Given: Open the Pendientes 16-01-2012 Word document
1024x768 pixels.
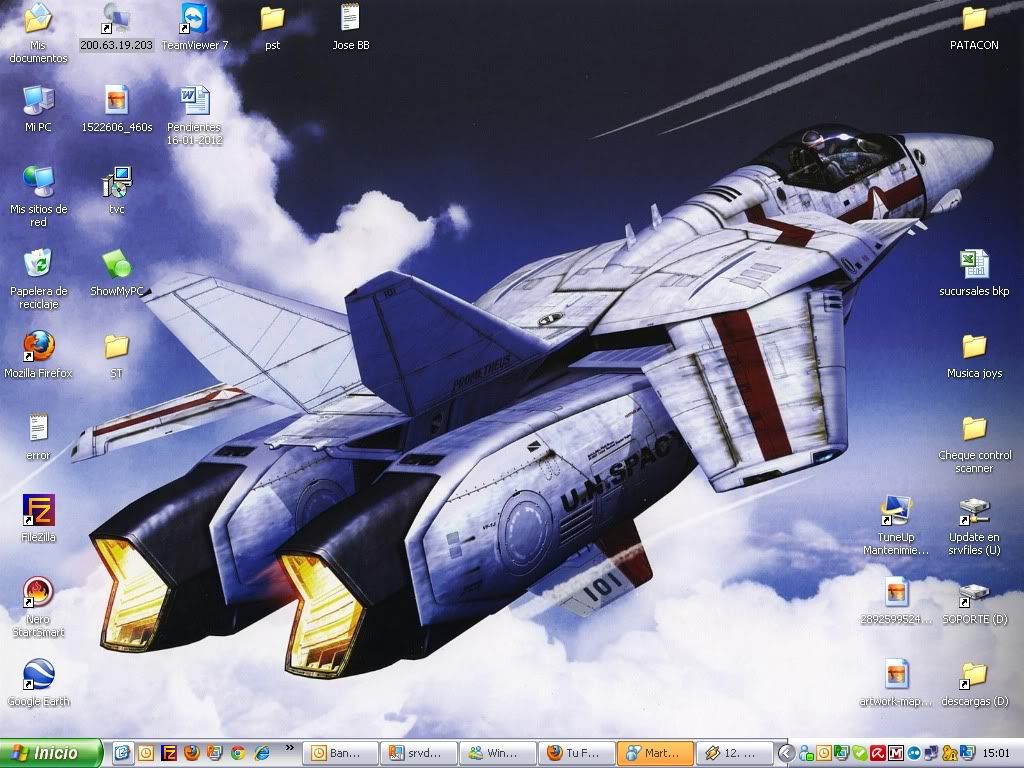Looking at the screenshot, I should tap(195, 100).
